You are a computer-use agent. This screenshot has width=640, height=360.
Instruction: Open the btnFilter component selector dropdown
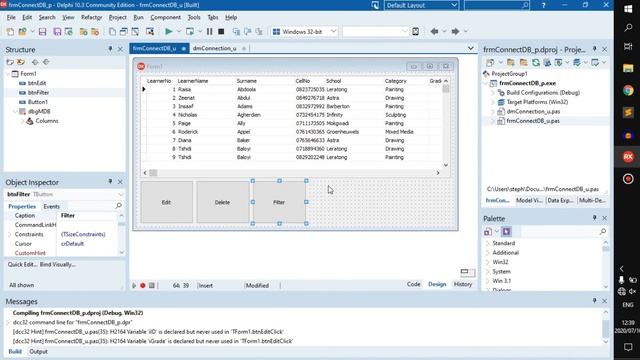(x=120, y=194)
